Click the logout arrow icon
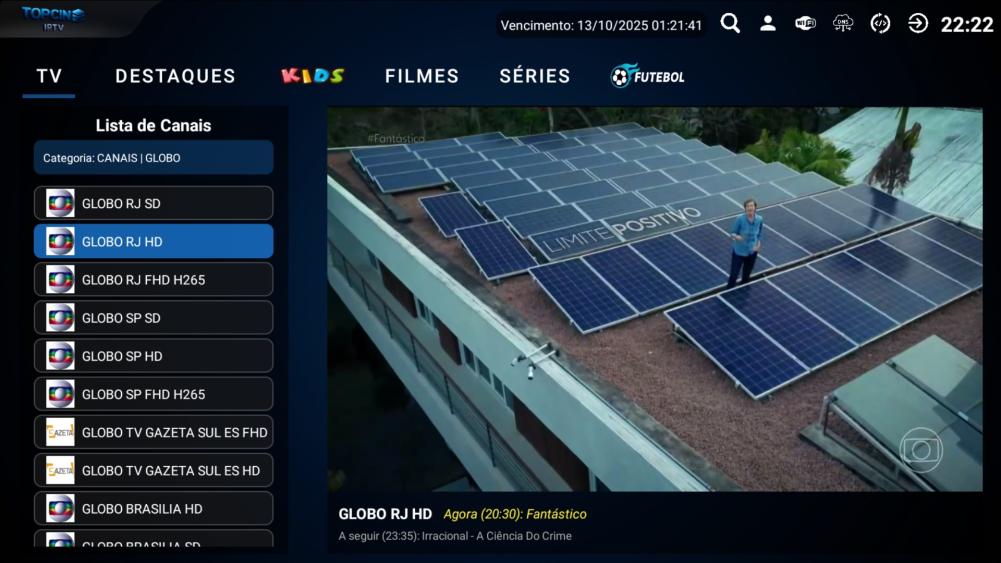The height and width of the screenshot is (563, 1001). point(918,24)
